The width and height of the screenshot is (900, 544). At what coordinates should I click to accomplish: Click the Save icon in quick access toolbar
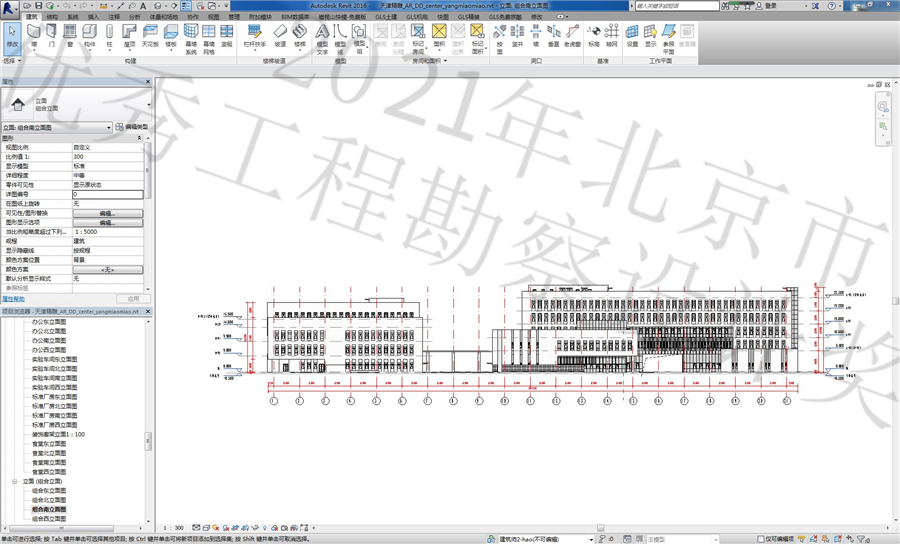(x=38, y=6)
